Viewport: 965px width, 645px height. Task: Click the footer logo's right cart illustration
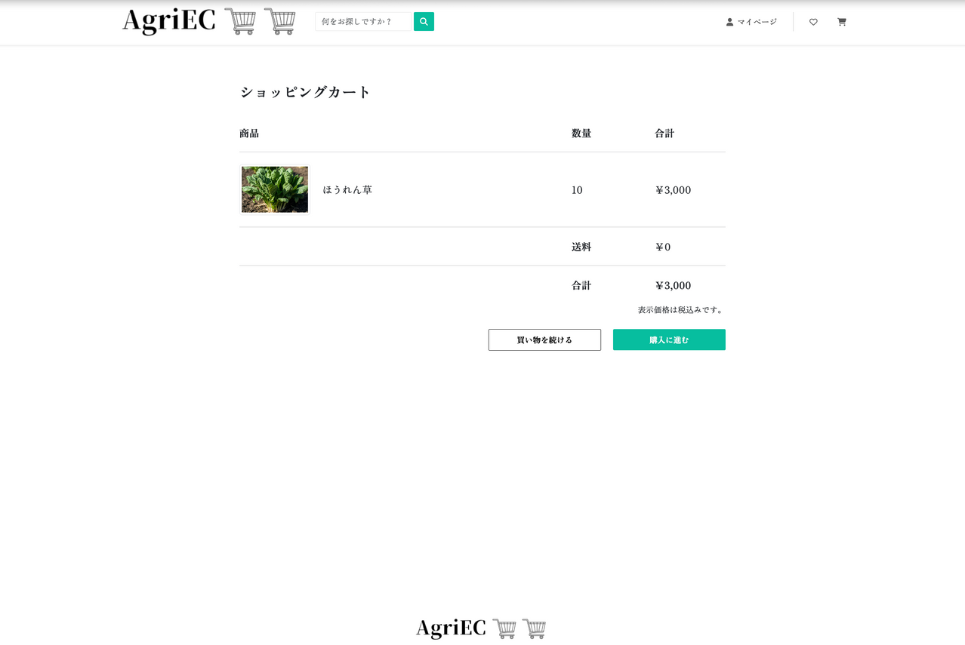tap(534, 628)
